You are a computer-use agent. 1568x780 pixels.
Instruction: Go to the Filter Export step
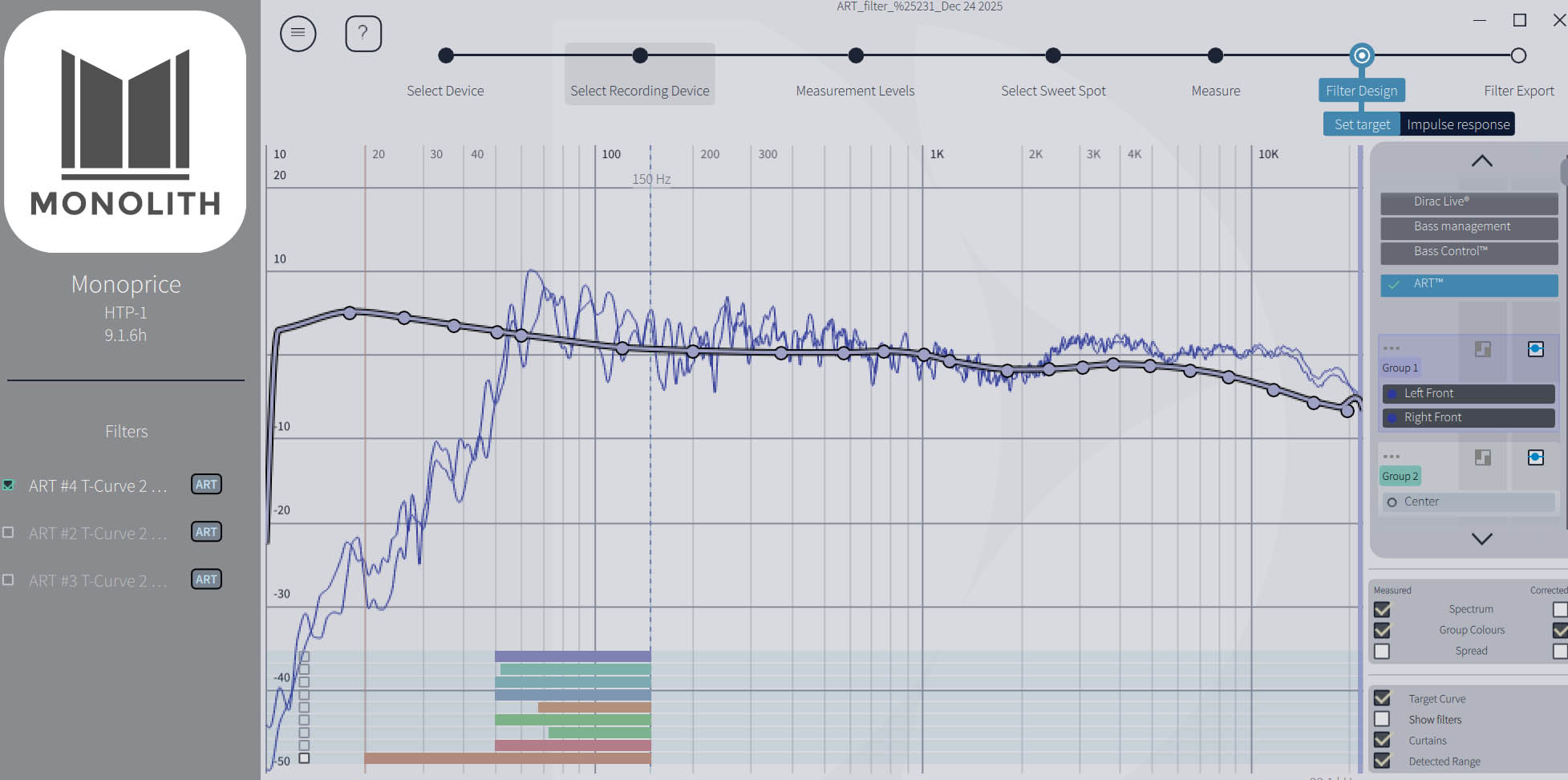tap(1517, 56)
